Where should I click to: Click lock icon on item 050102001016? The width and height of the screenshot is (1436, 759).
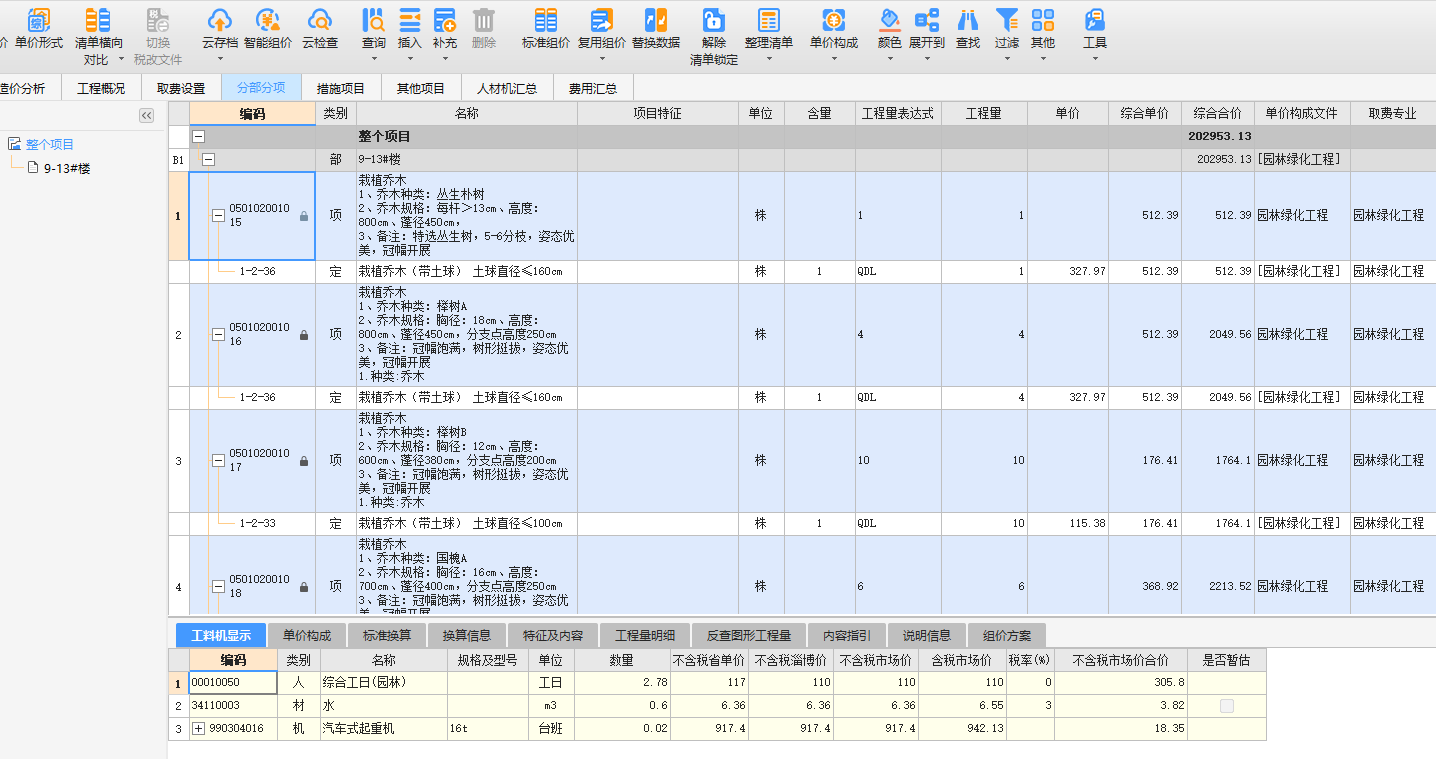(x=304, y=335)
